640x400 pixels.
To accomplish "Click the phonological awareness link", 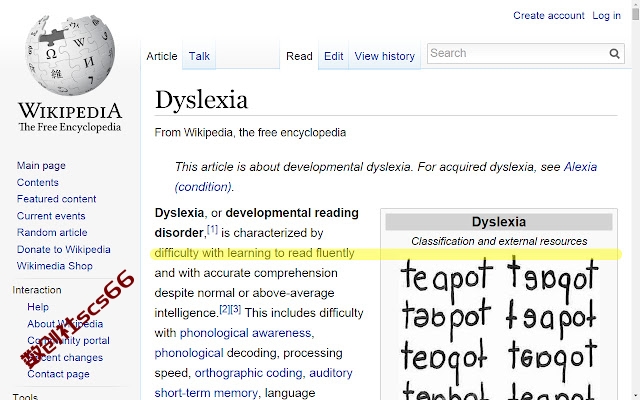I will point(245,333).
